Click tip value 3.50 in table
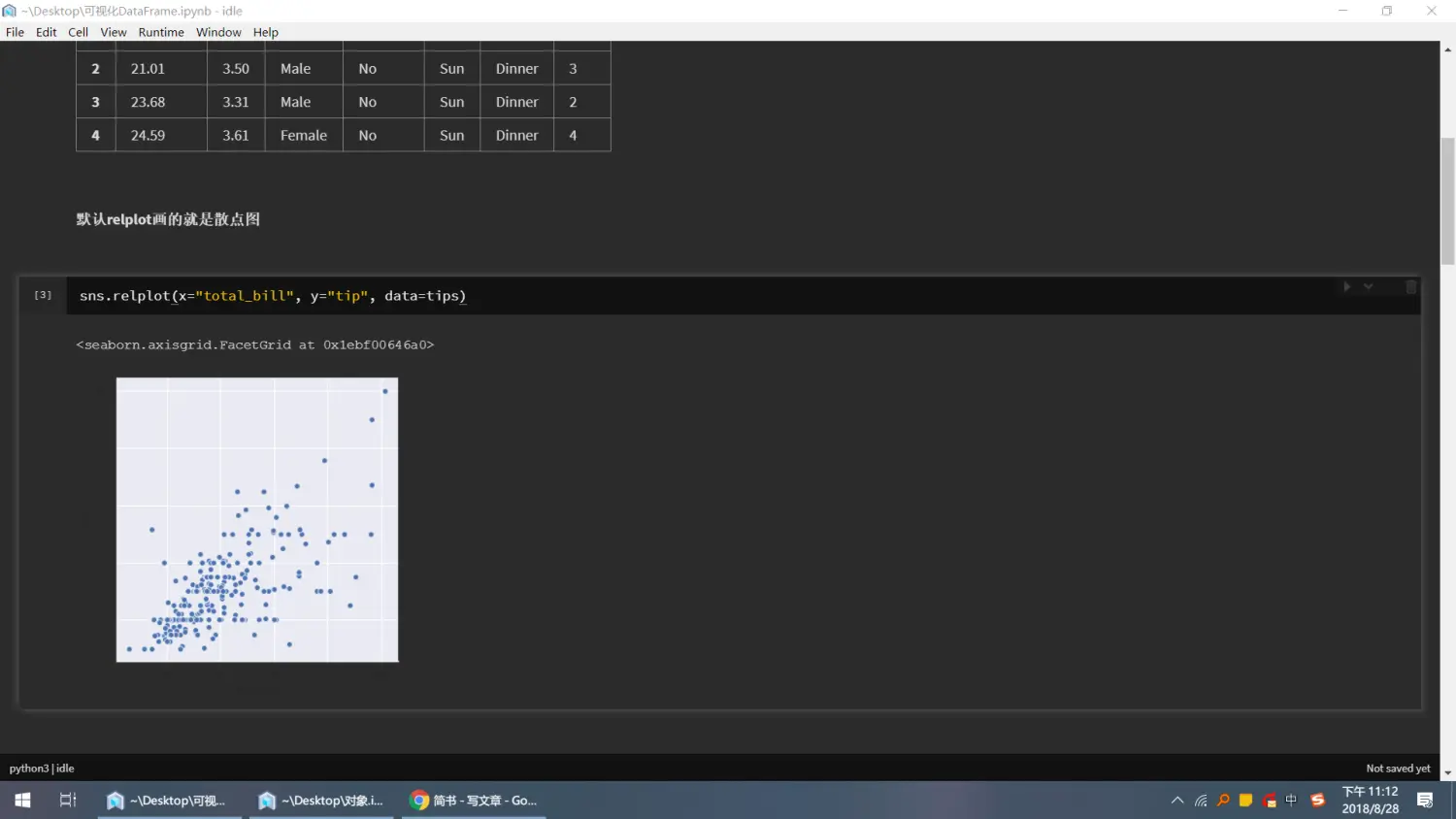 click(x=236, y=69)
